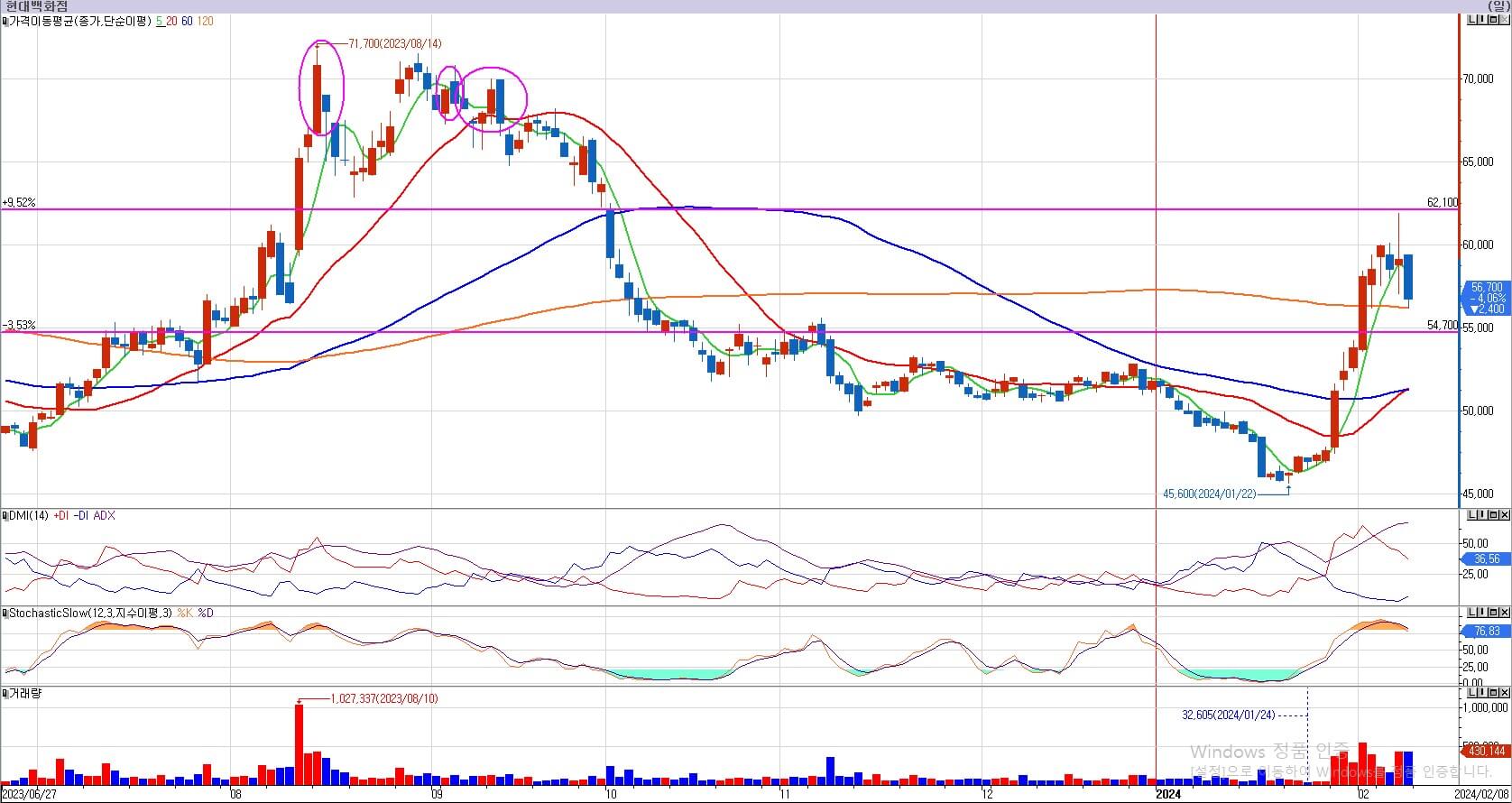Screen dimensions: 1512x803
Task: Click the 1,027,337(2023/08/10) max volume label
Action: pos(384,698)
